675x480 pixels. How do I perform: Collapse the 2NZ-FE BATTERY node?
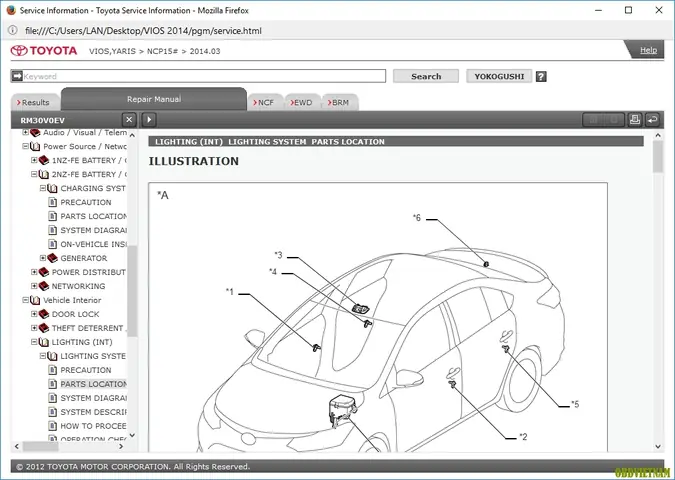[x=34, y=174]
